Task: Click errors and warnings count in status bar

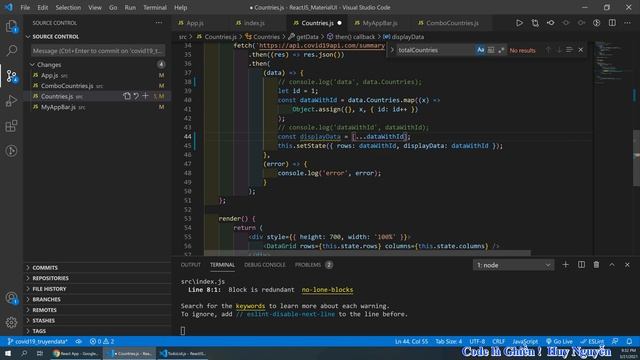Action: (x=102, y=341)
